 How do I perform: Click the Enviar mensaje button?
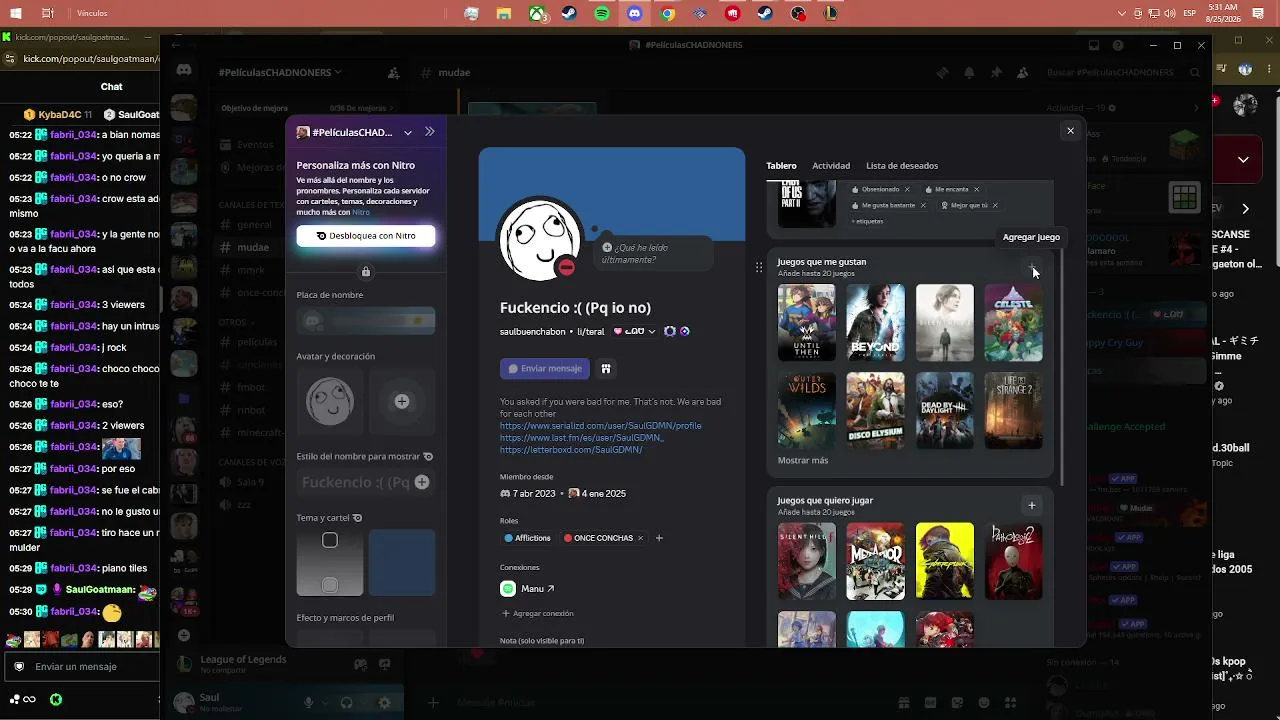(x=545, y=369)
